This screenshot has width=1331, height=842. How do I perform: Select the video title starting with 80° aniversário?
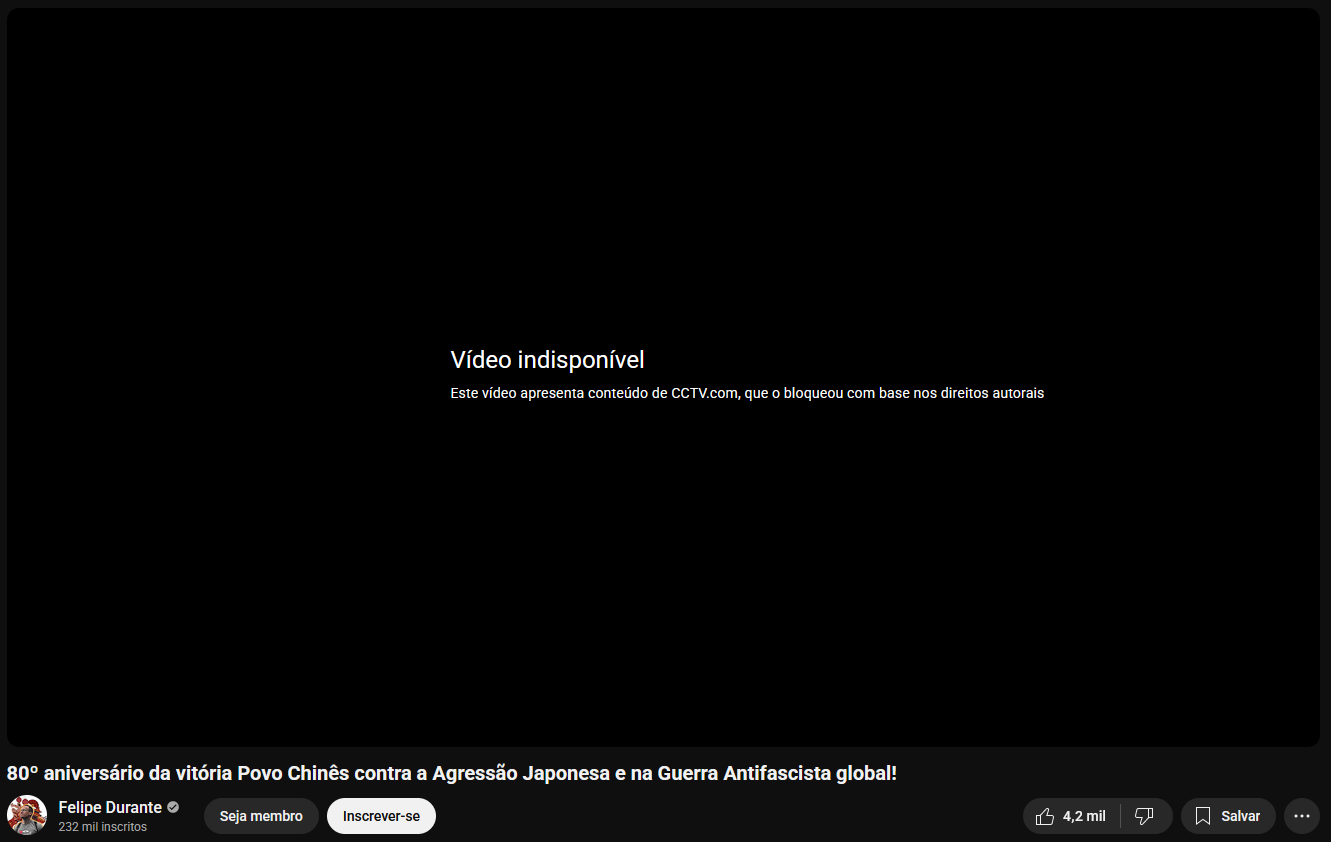(x=452, y=773)
